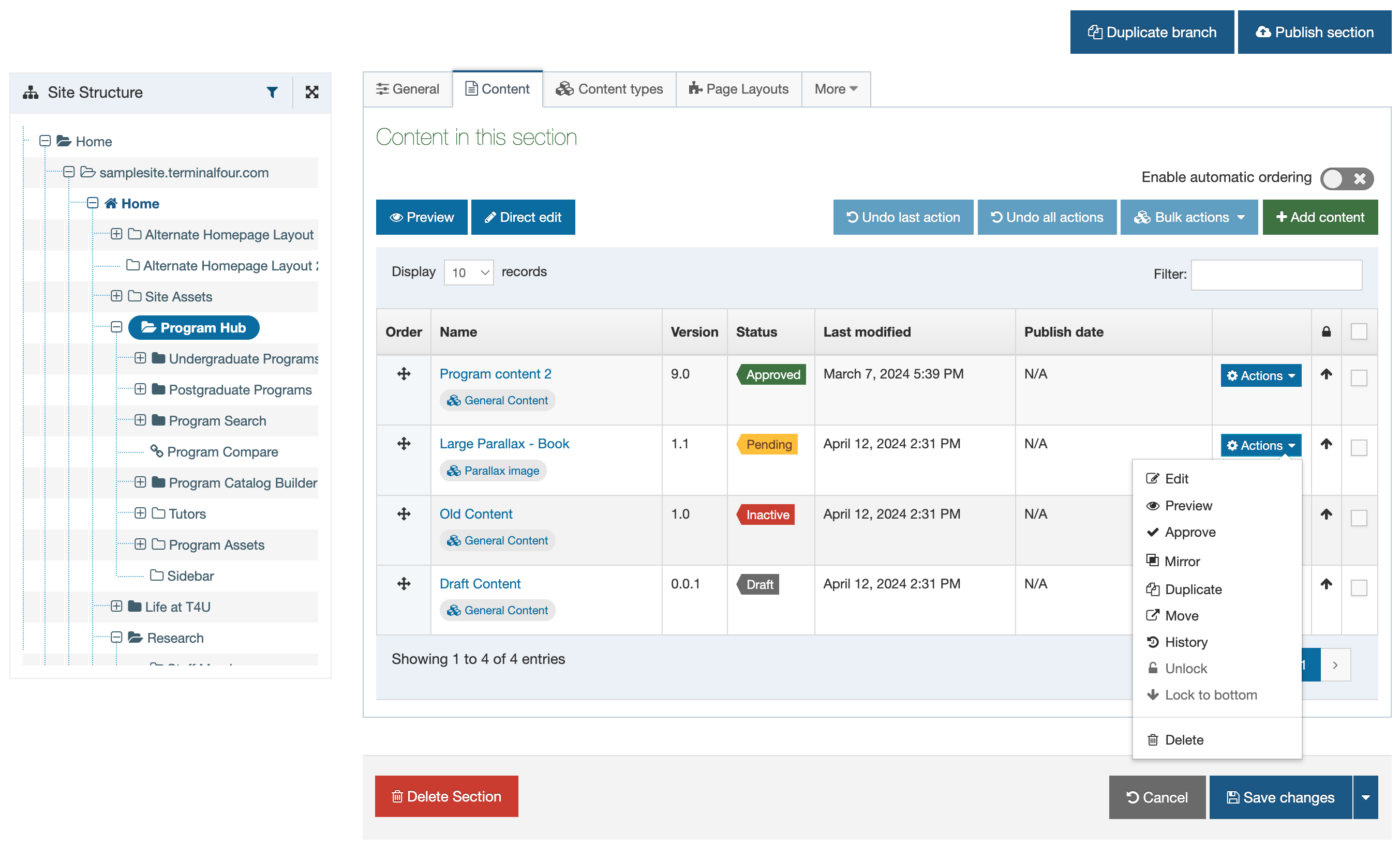Expand Postgraduate Programs tree node
The width and height of the screenshot is (1400, 848).
pos(140,389)
